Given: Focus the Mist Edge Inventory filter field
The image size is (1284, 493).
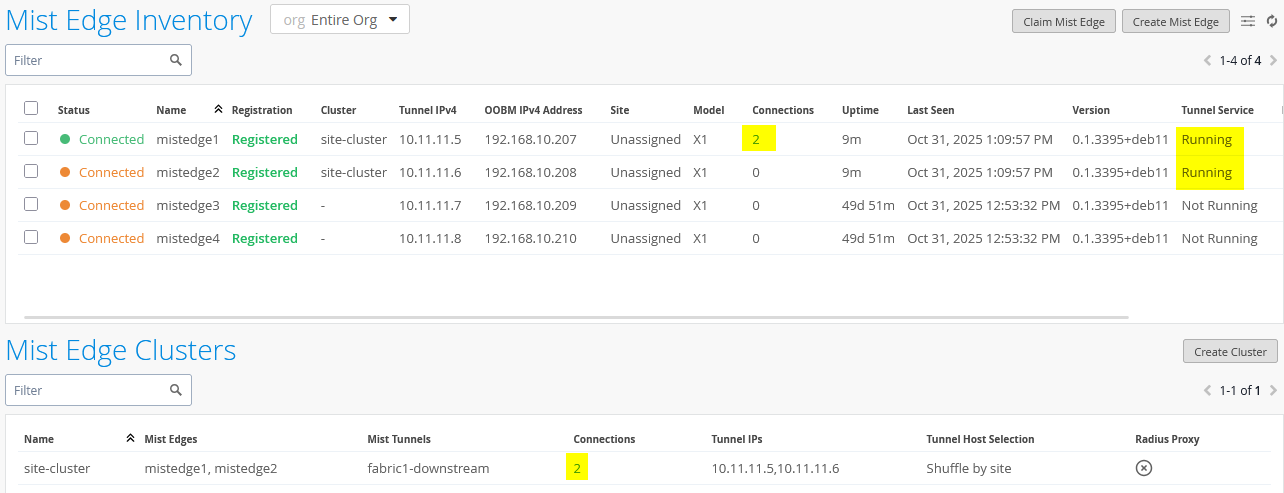Looking at the screenshot, I should 88,60.
